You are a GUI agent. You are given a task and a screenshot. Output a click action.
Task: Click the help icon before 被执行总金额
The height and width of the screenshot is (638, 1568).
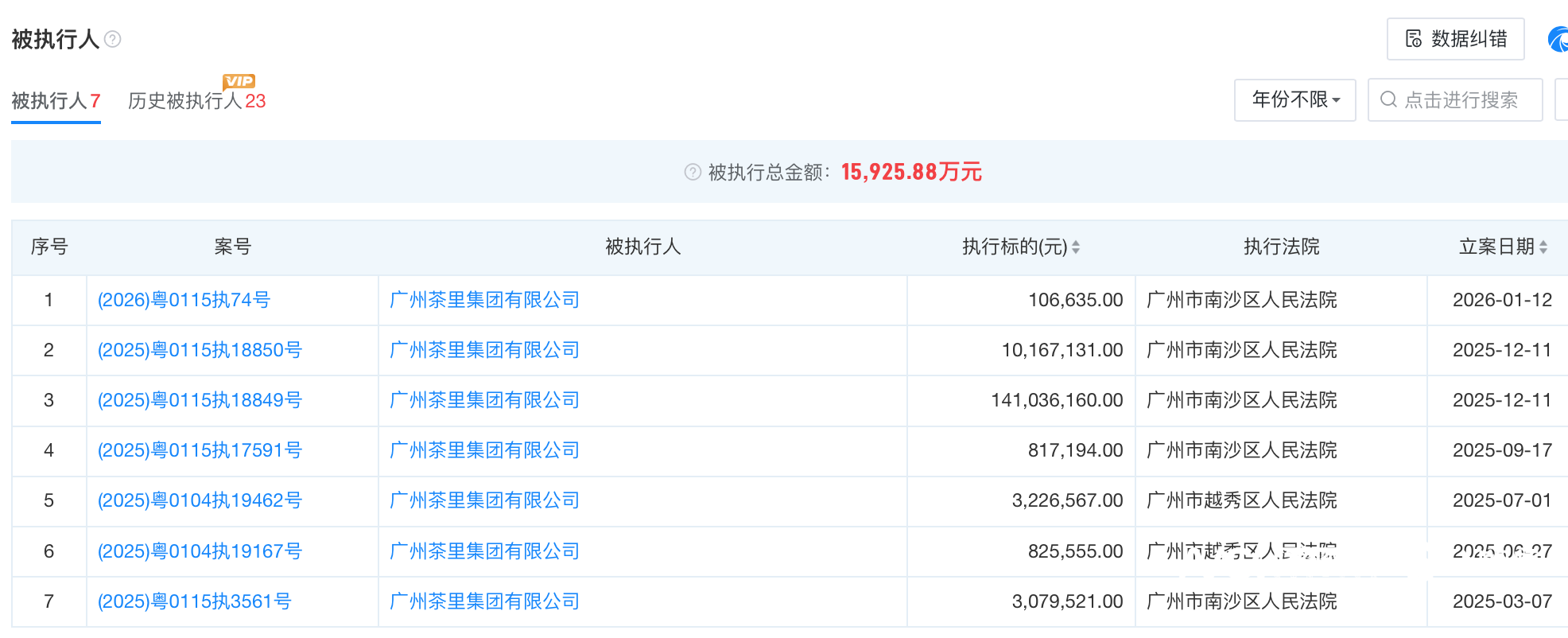pyautogui.click(x=693, y=172)
